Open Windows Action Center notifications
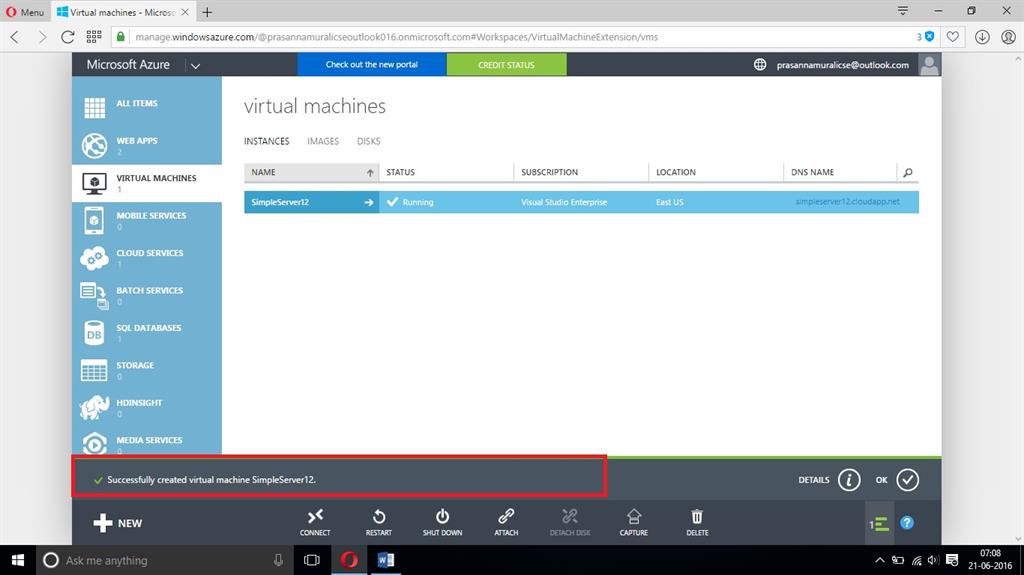 pyautogui.click(x=952, y=561)
